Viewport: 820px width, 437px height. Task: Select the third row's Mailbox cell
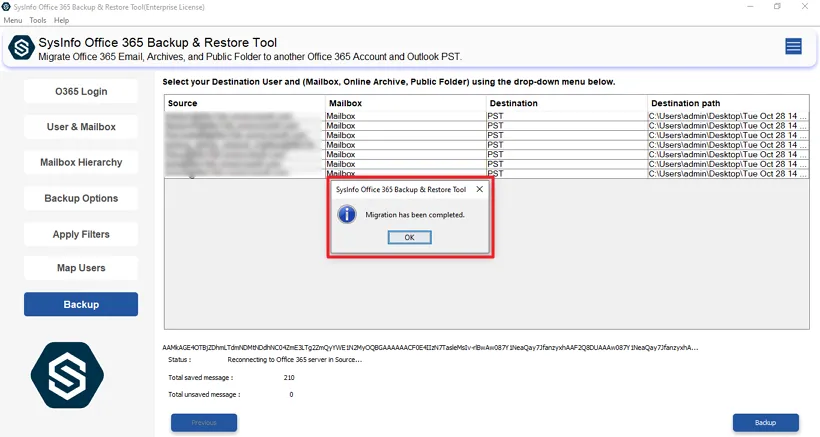(x=405, y=135)
